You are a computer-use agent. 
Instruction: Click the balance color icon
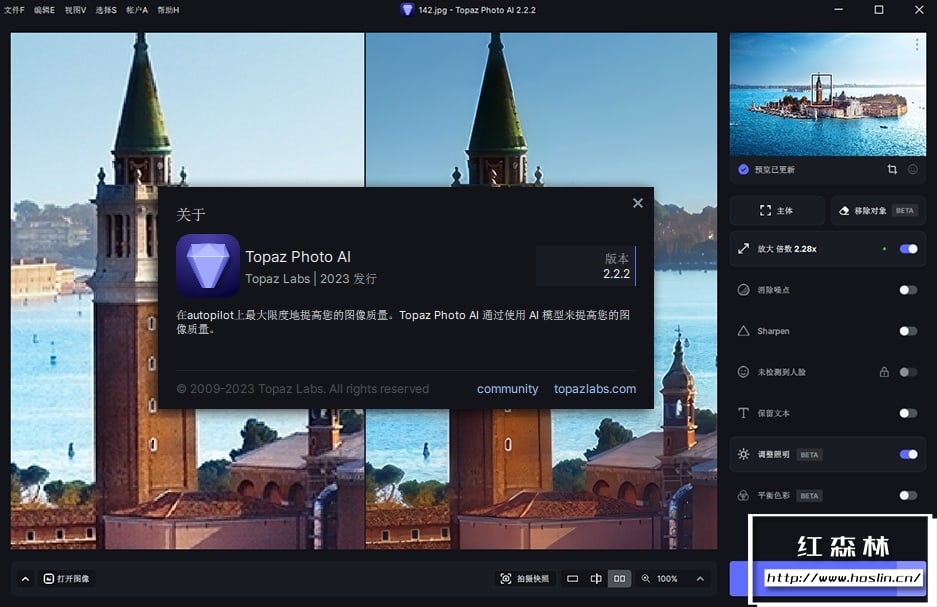(743, 495)
